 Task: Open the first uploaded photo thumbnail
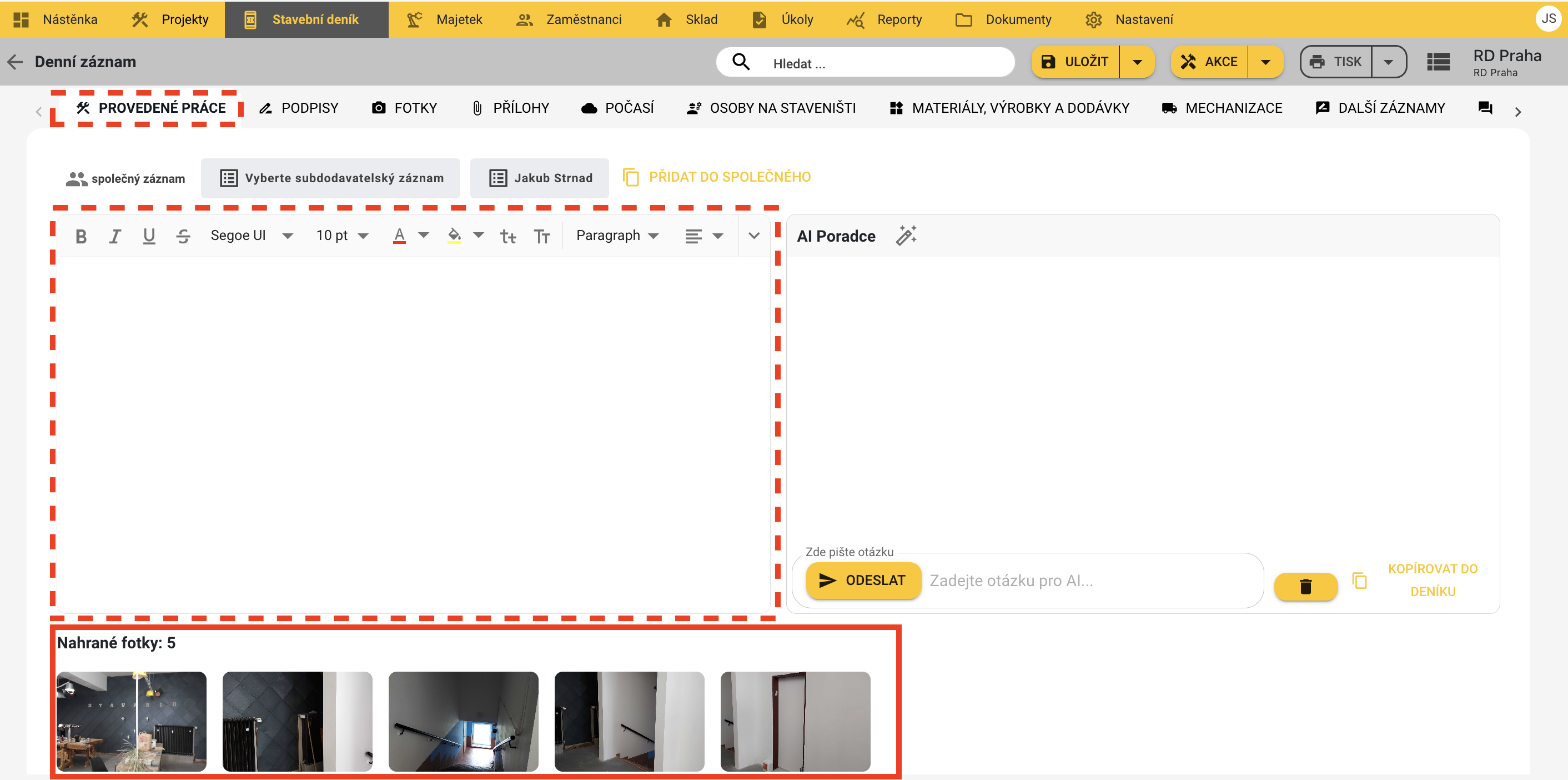pos(132,721)
